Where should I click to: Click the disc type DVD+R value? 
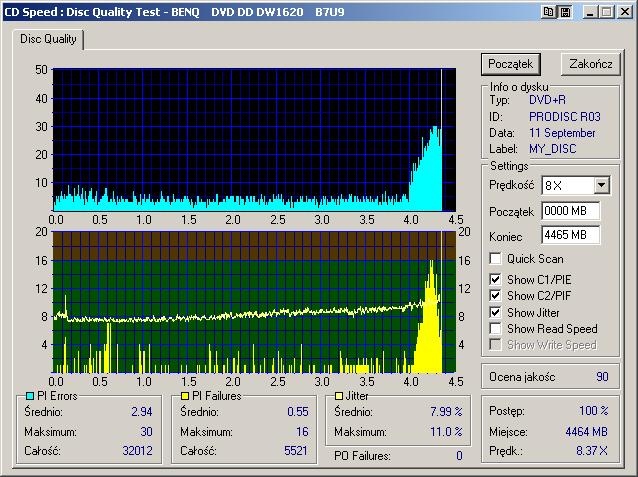[x=547, y=100]
